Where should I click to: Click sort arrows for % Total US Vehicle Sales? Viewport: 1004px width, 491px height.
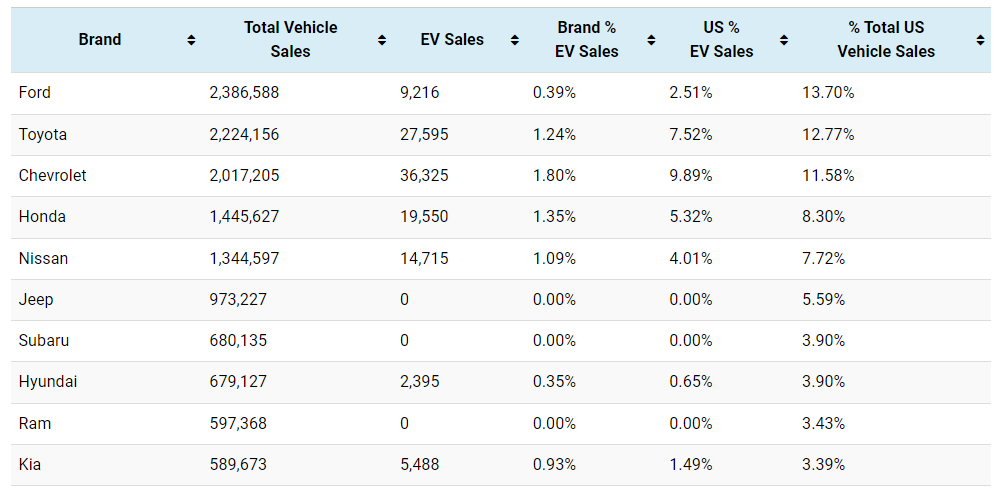point(980,40)
